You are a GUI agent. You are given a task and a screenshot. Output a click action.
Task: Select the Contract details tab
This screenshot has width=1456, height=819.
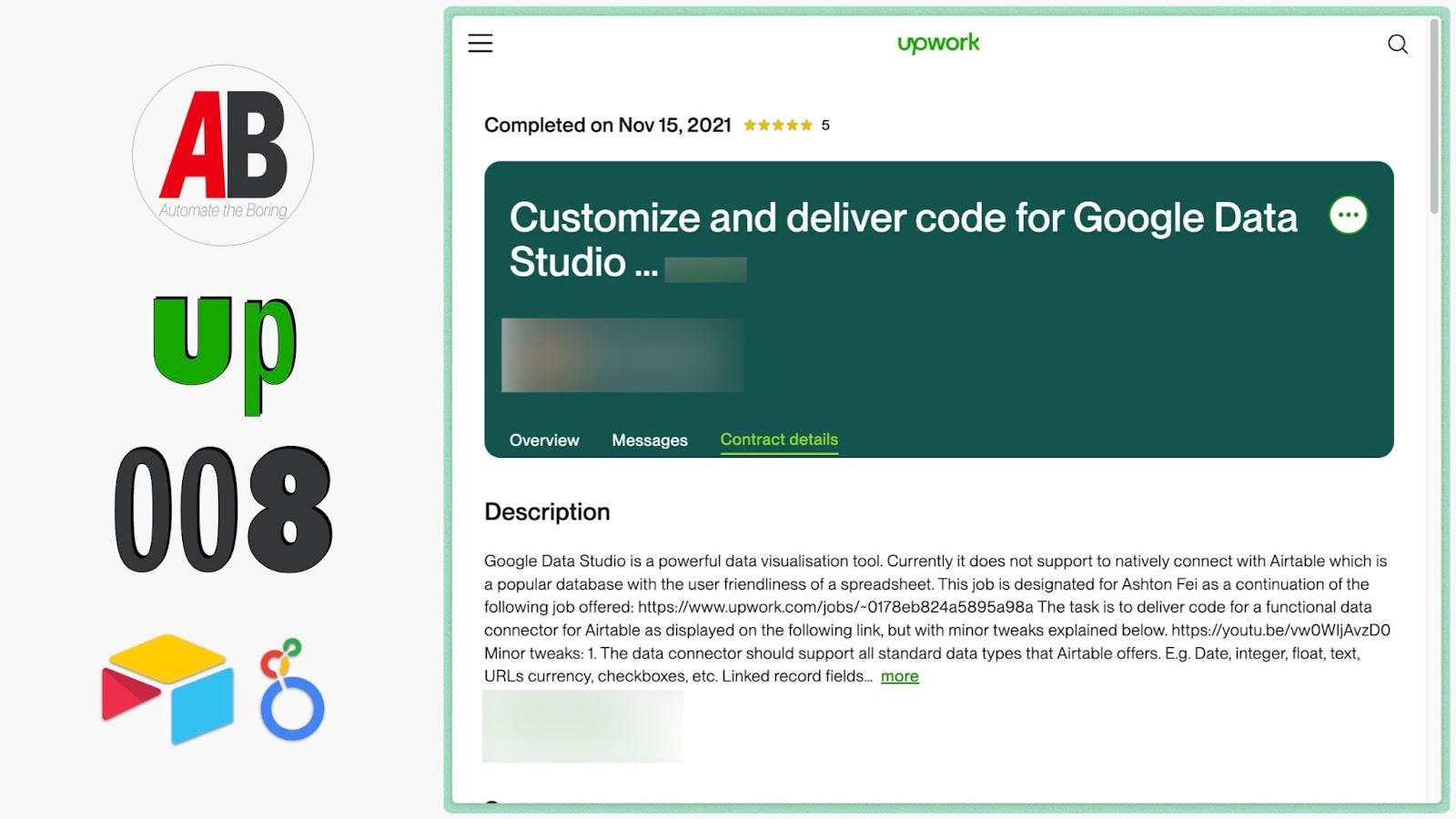pos(779,440)
